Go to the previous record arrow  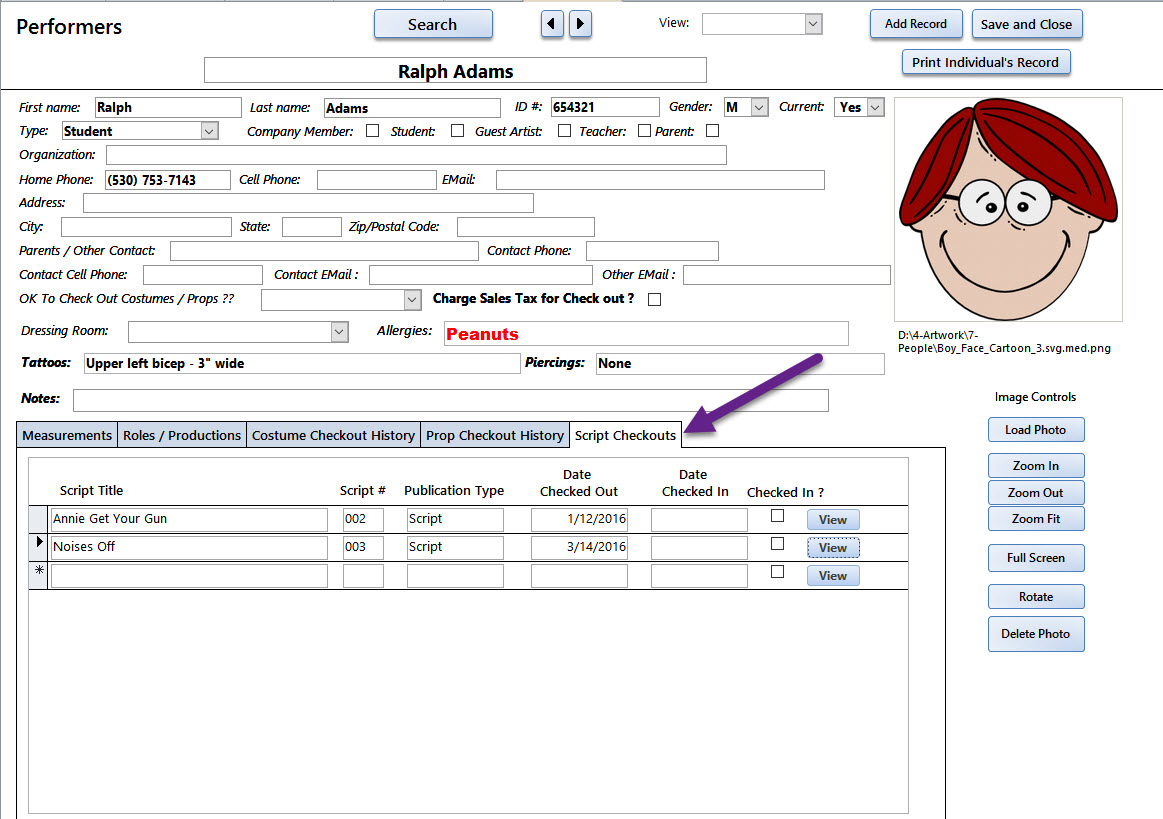click(551, 24)
